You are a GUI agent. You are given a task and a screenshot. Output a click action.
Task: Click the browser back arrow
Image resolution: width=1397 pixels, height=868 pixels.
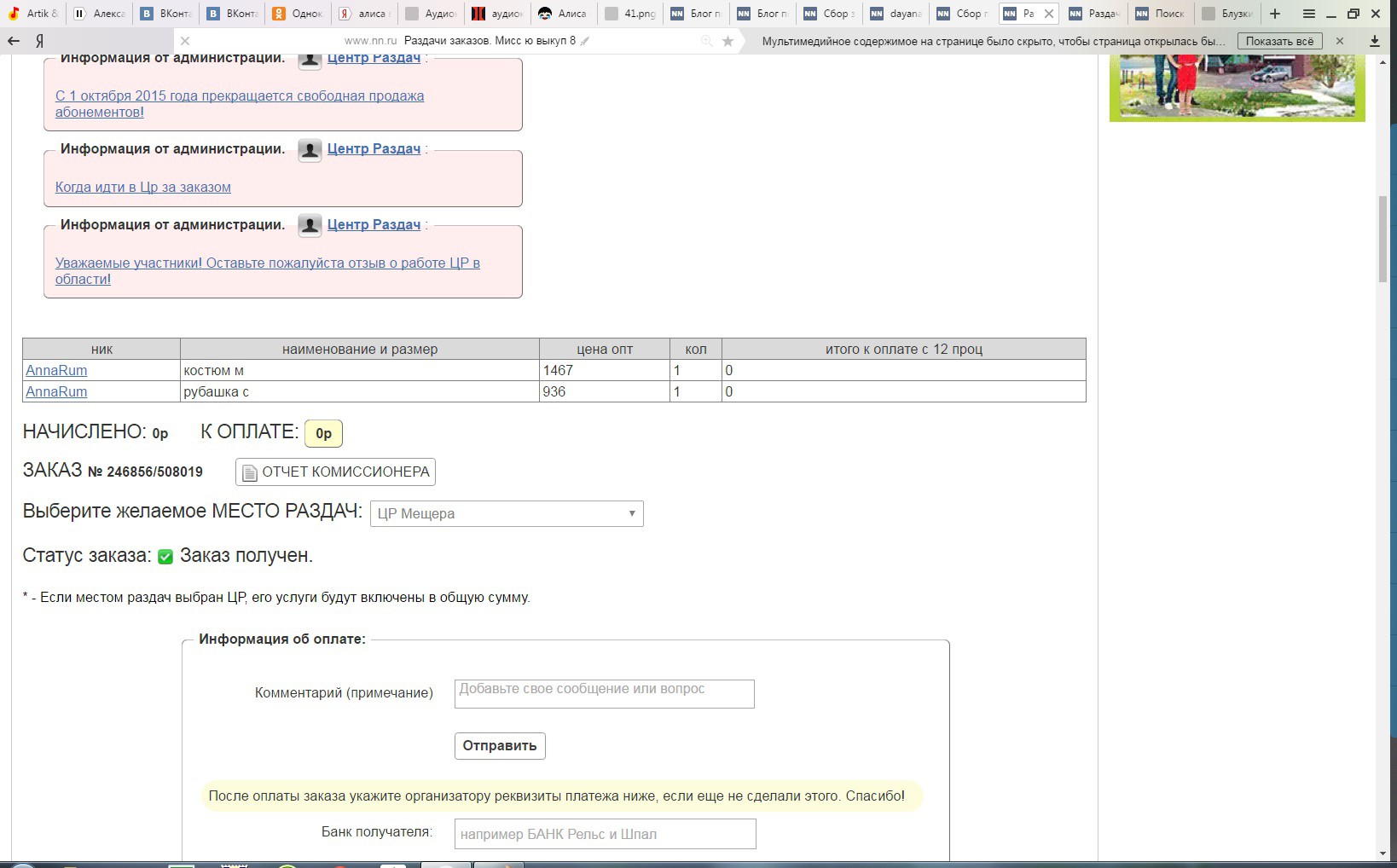tap(14, 41)
